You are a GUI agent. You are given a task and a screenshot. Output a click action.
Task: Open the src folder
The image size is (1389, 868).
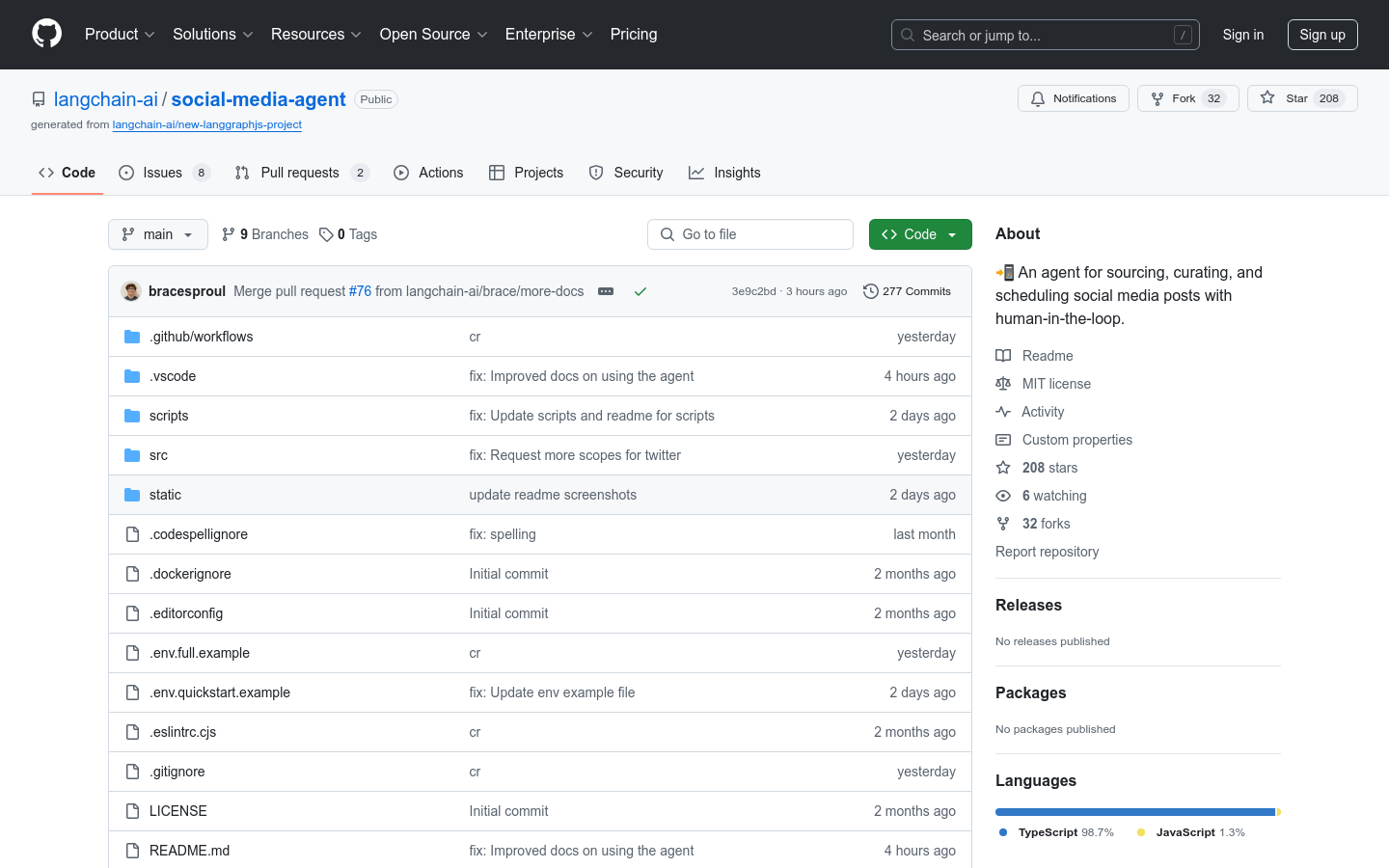(158, 455)
